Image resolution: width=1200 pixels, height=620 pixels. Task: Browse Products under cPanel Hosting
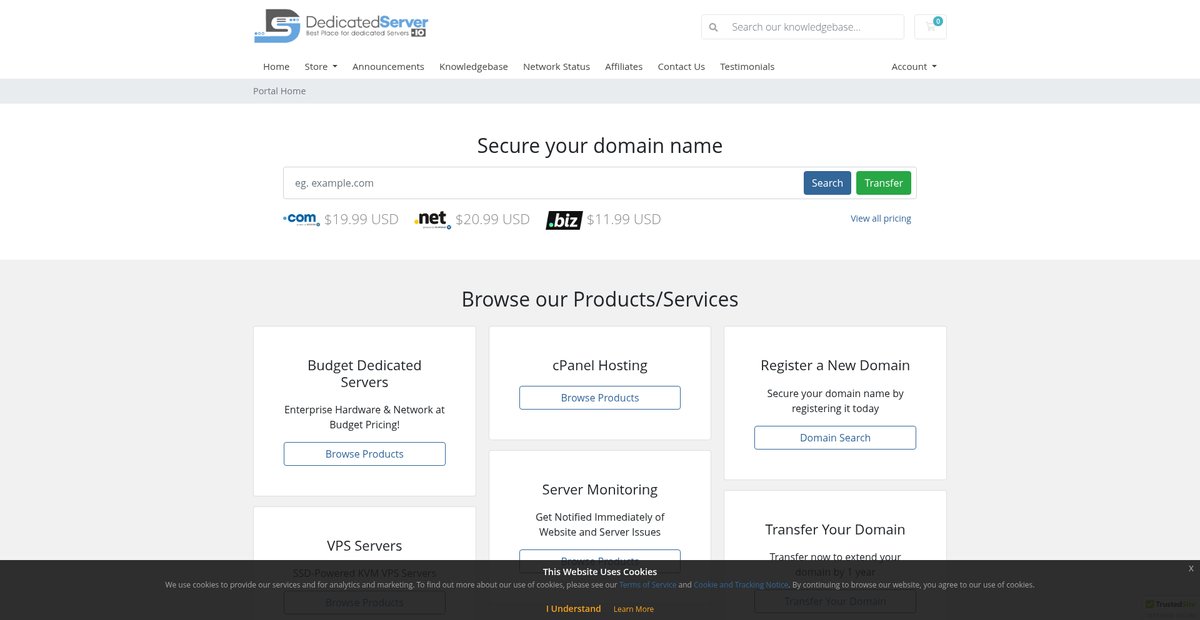click(x=600, y=398)
